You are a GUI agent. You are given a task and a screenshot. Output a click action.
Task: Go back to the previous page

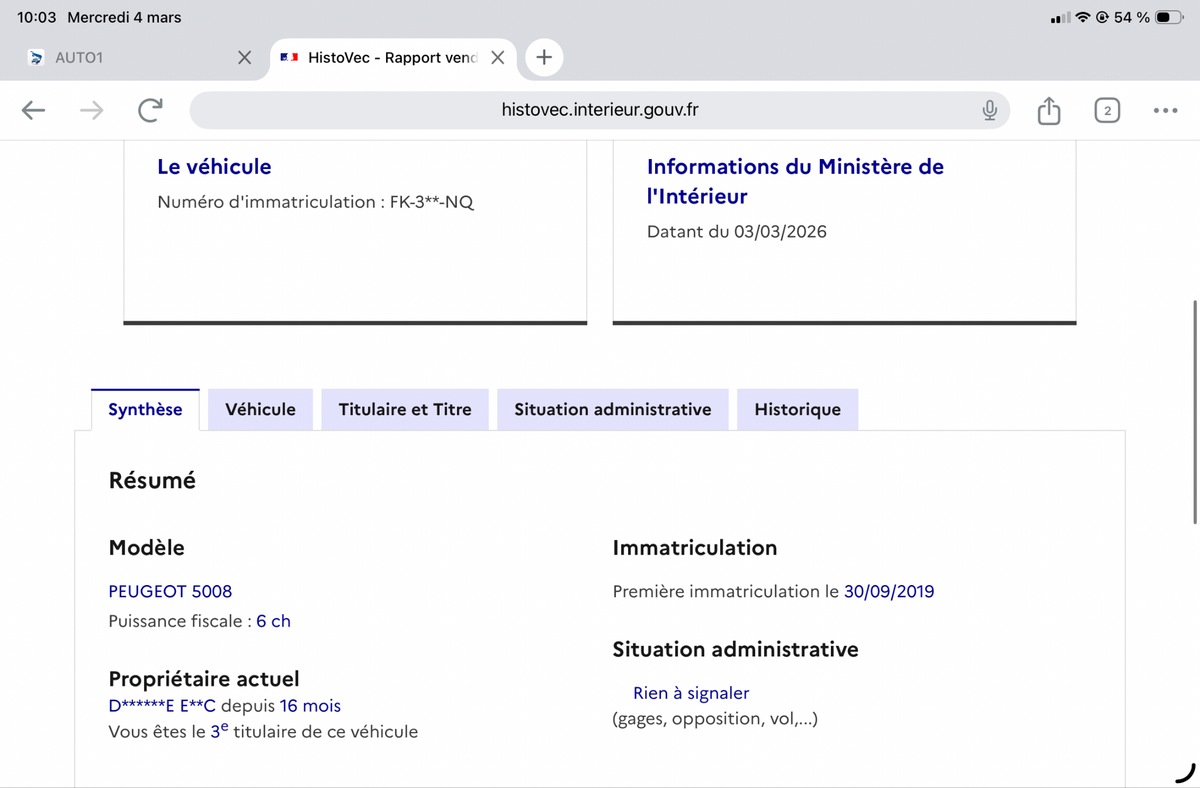pos(34,110)
